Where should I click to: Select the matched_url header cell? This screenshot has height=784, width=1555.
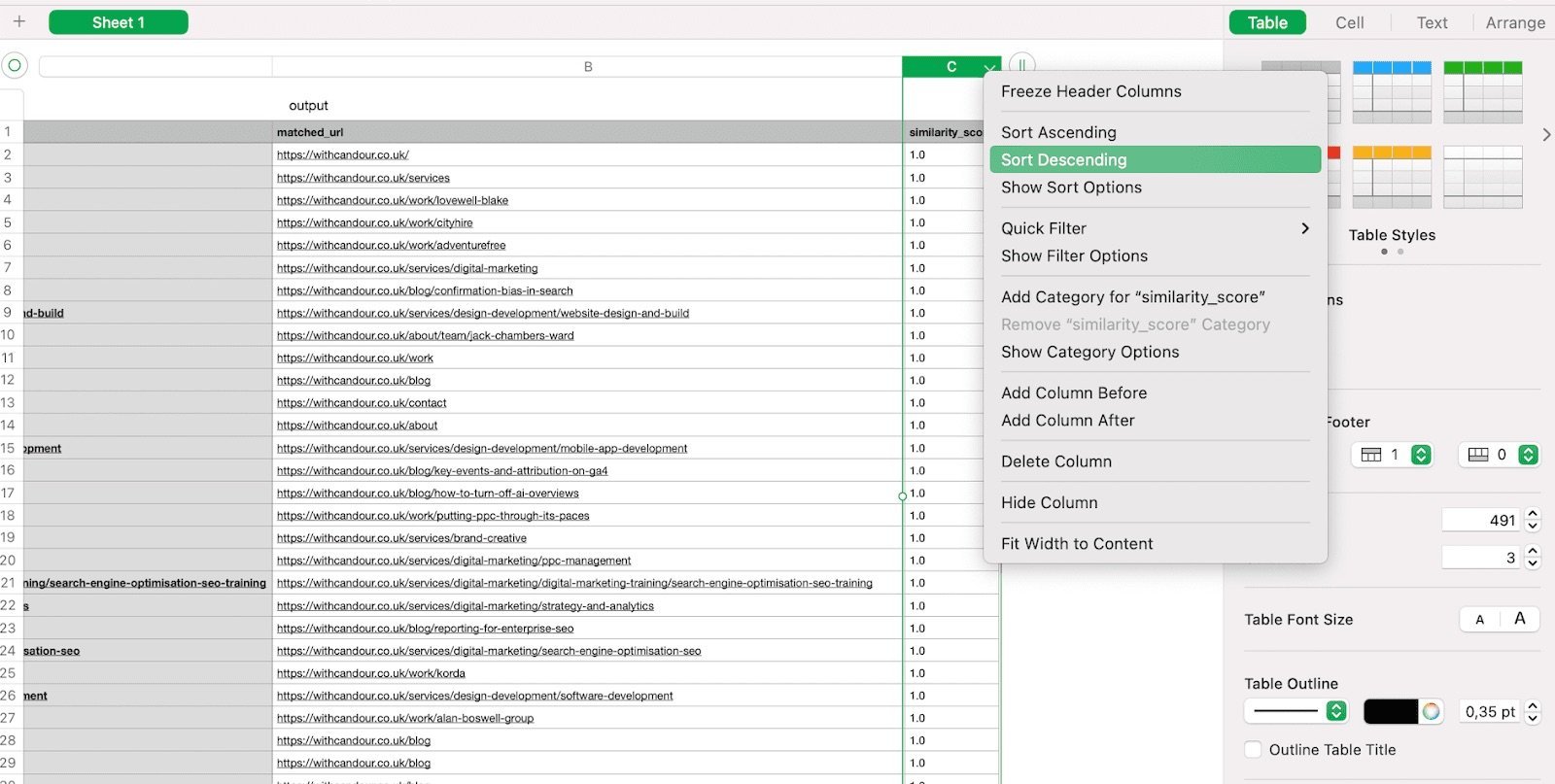tap(587, 132)
